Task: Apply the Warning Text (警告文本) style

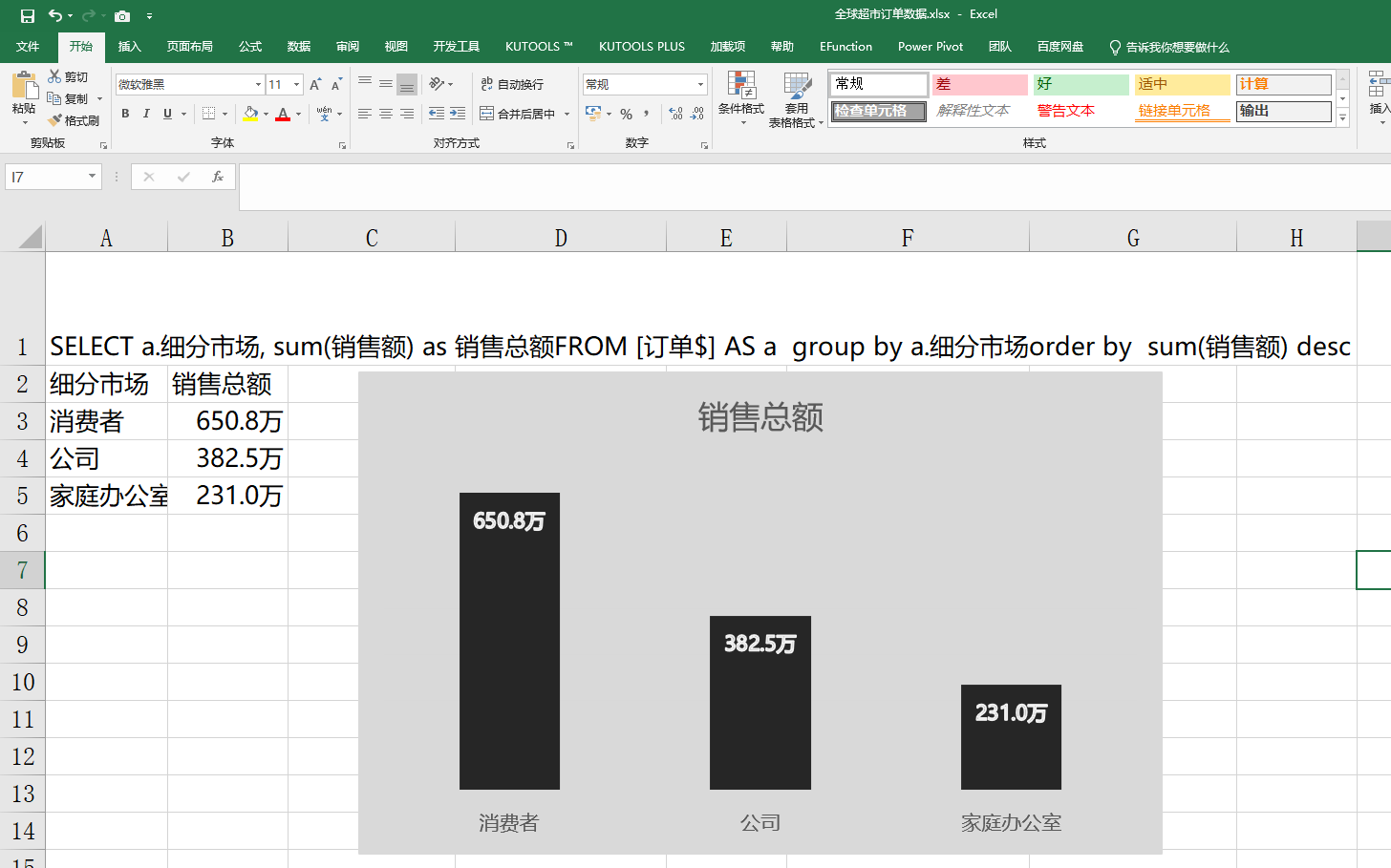Action: (1081, 111)
